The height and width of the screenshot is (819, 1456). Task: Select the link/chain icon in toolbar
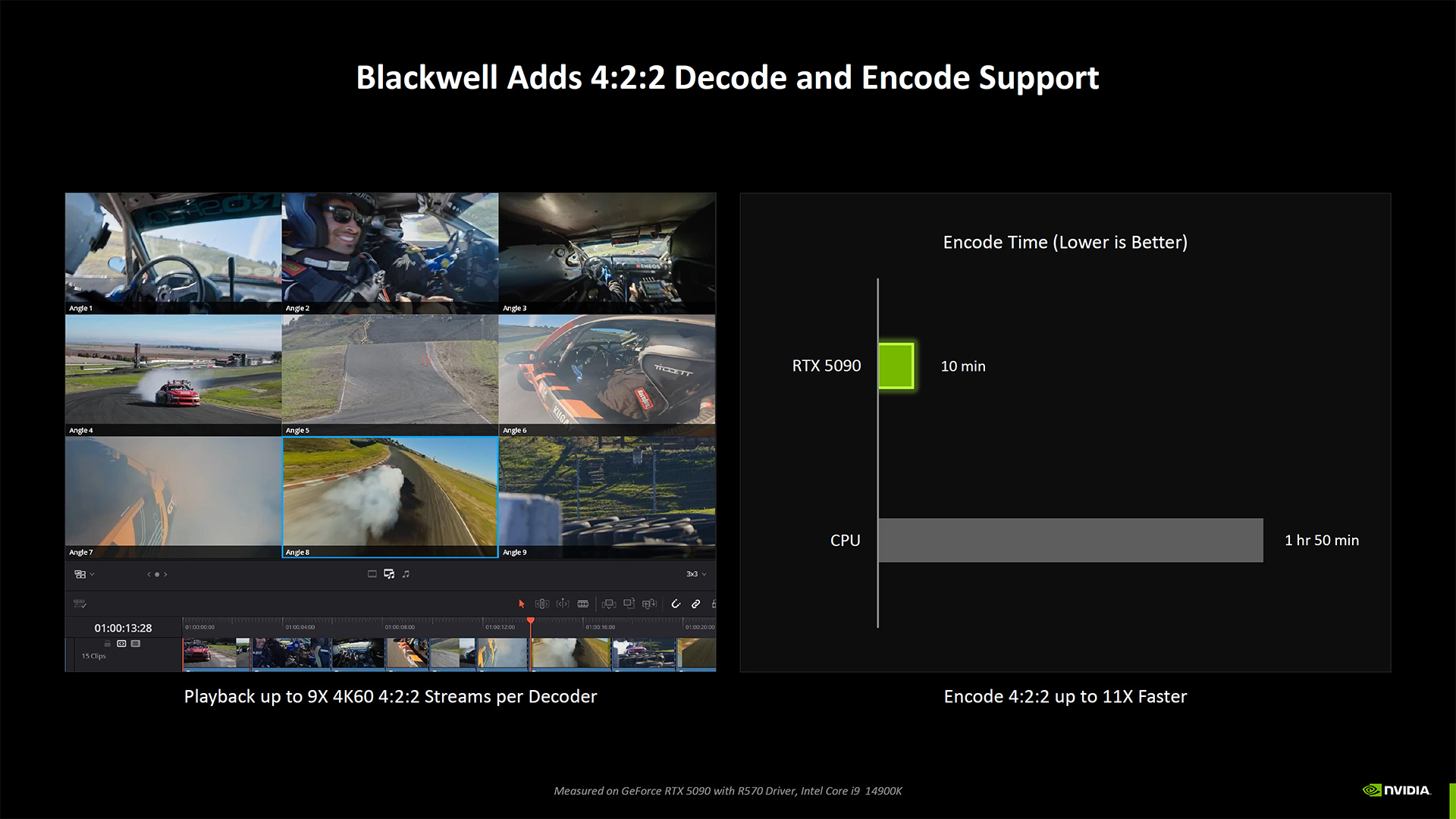tap(697, 603)
